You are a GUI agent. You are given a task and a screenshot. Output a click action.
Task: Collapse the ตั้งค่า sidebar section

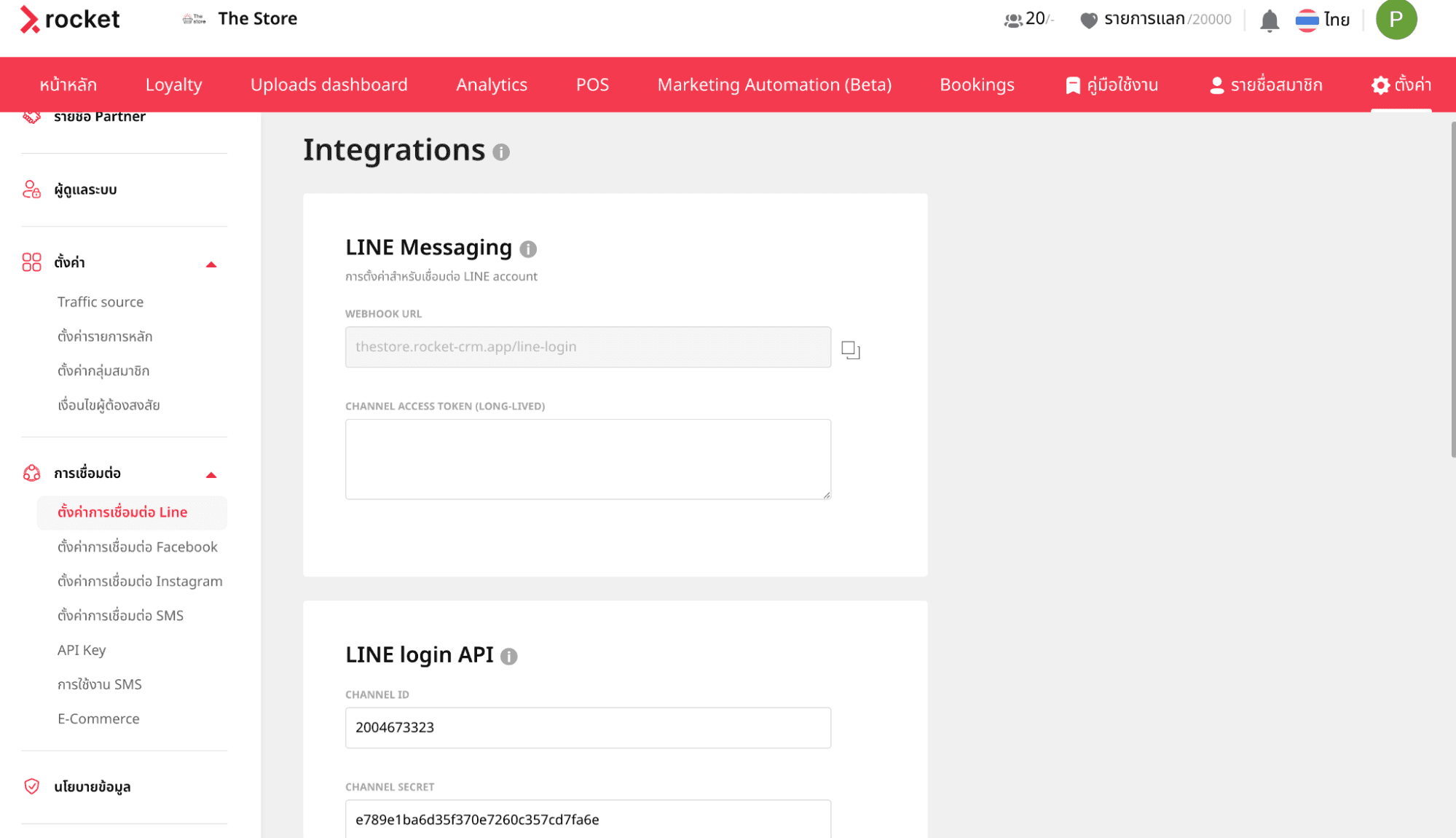(211, 263)
